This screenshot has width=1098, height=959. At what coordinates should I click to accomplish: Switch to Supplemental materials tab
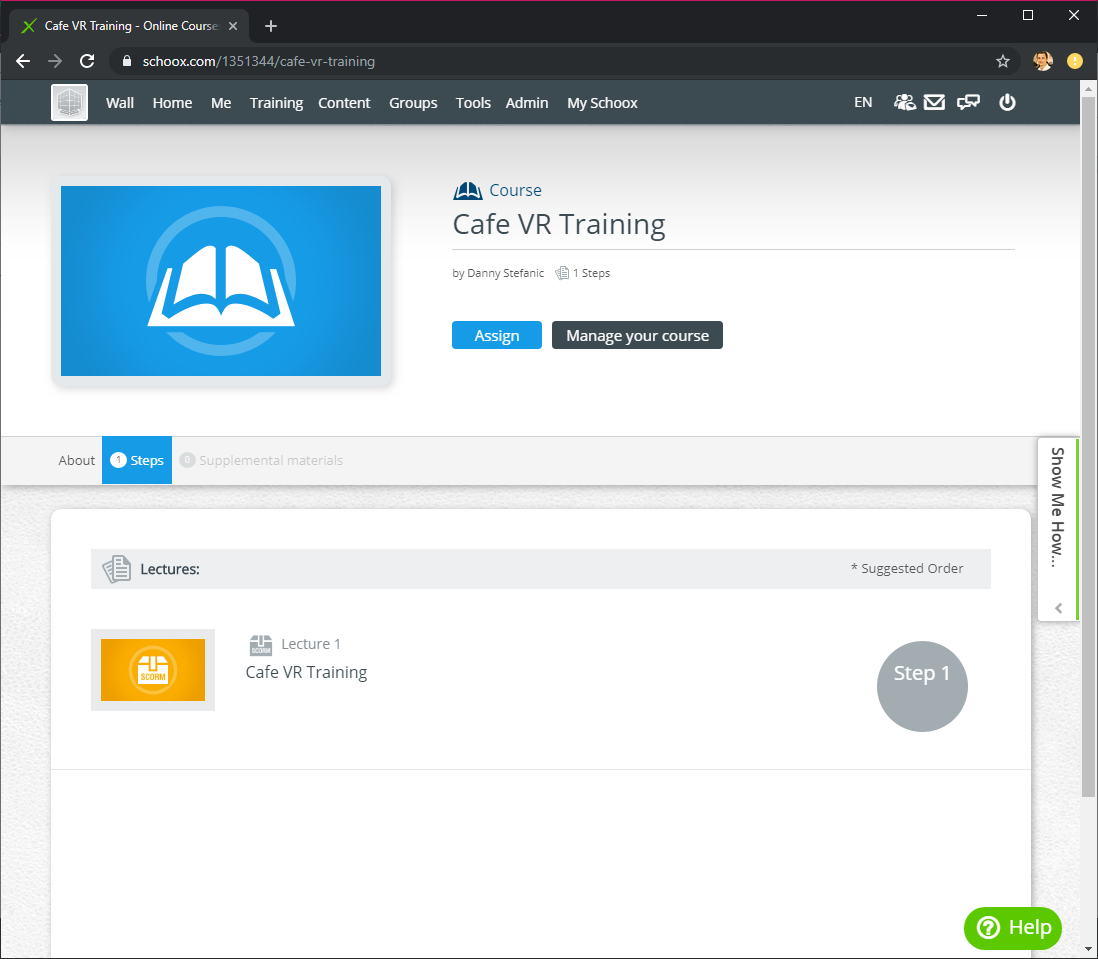coord(261,461)
